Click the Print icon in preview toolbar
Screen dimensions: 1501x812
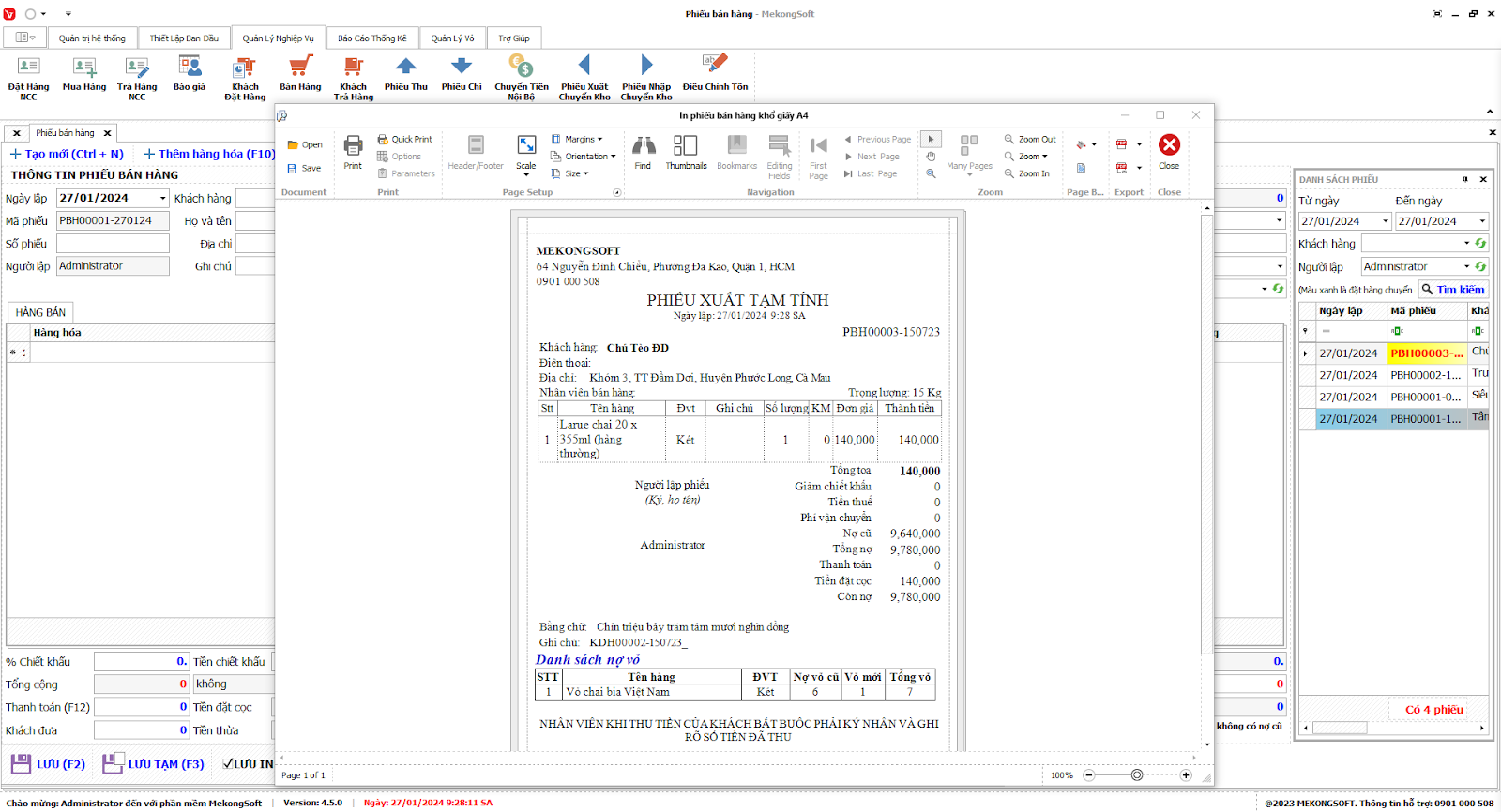point(353,152)
